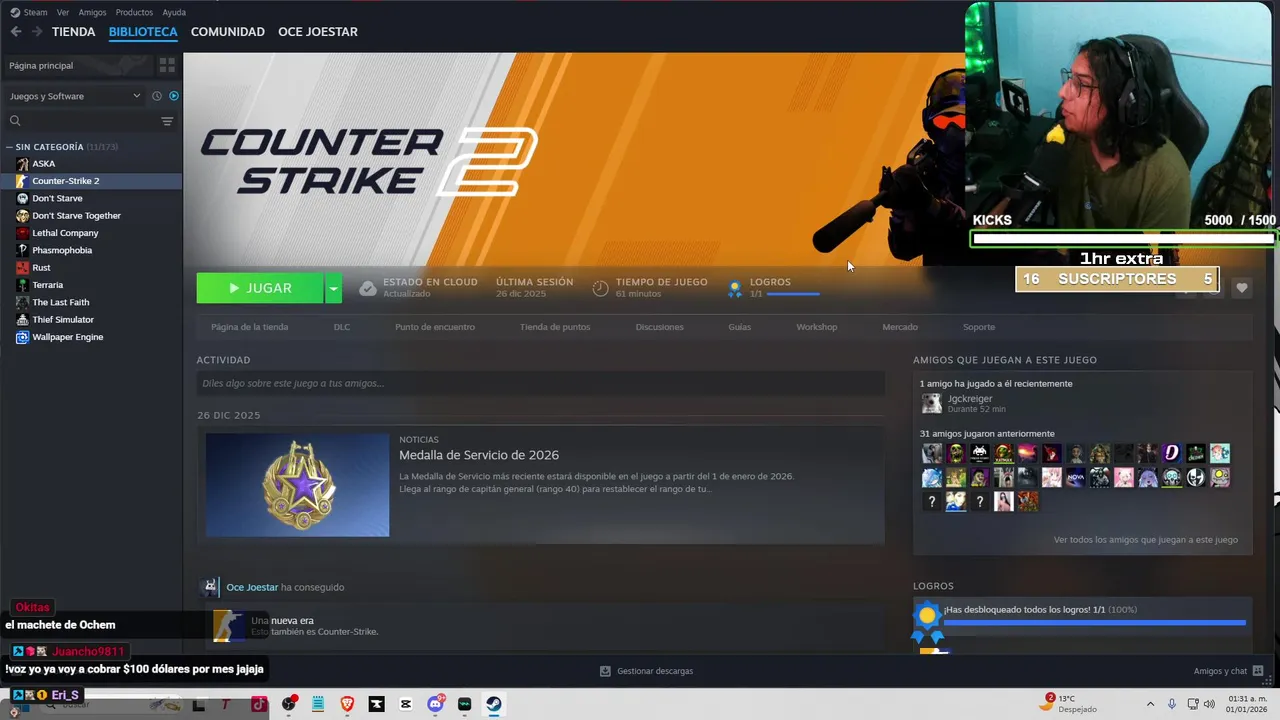This screenshot has width=1280, height=720.
Task: Open the Juegos y Software dropdown
Action: (75, 96)
